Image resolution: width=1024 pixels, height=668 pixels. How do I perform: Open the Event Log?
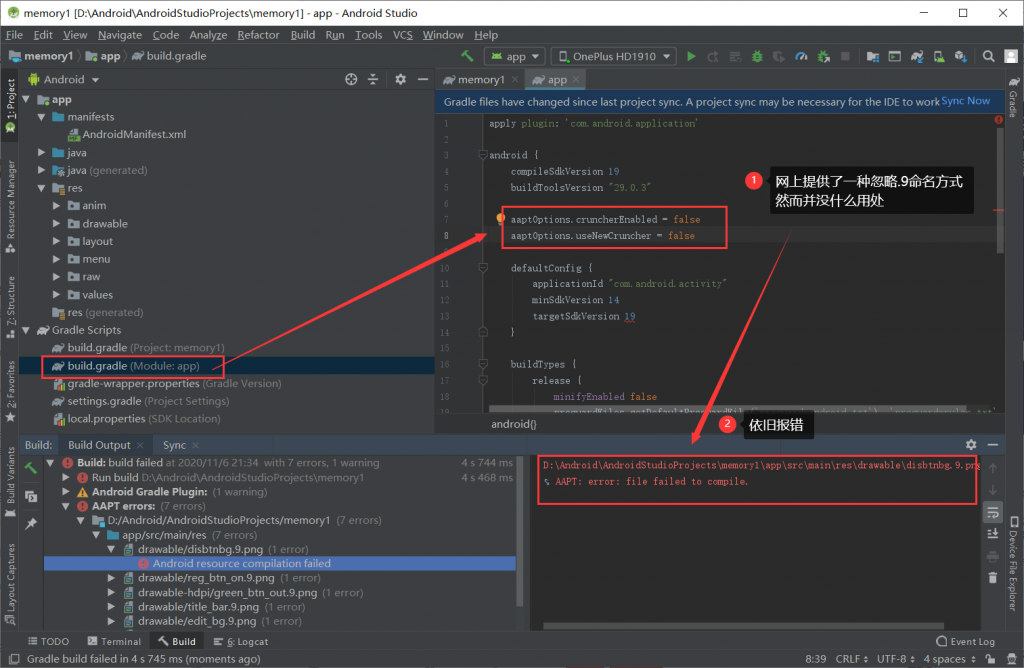965,641
